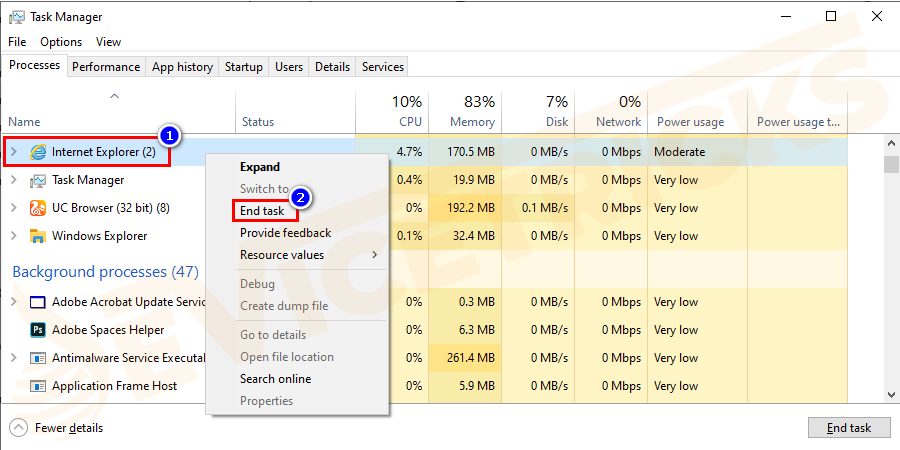Screen dimensions: 900x450
Task: Click the 6.3 MB memory cell
Action: point(465,330)
